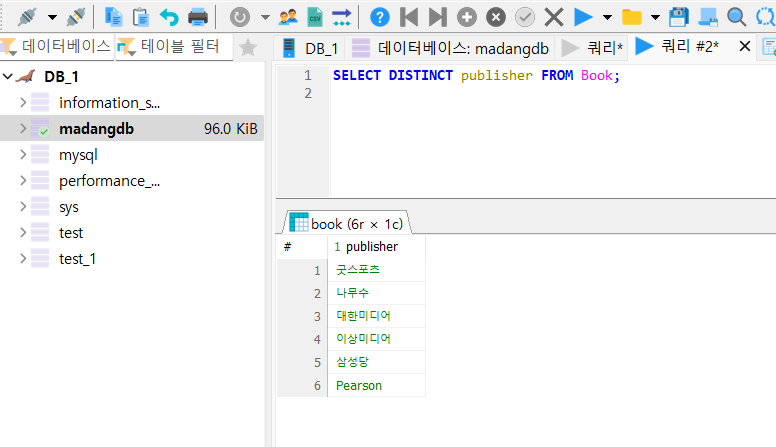Screen dimensions: 776x447
Task: Open SQL file with the yellow folder icon
Action: click(x=631, y=17)
